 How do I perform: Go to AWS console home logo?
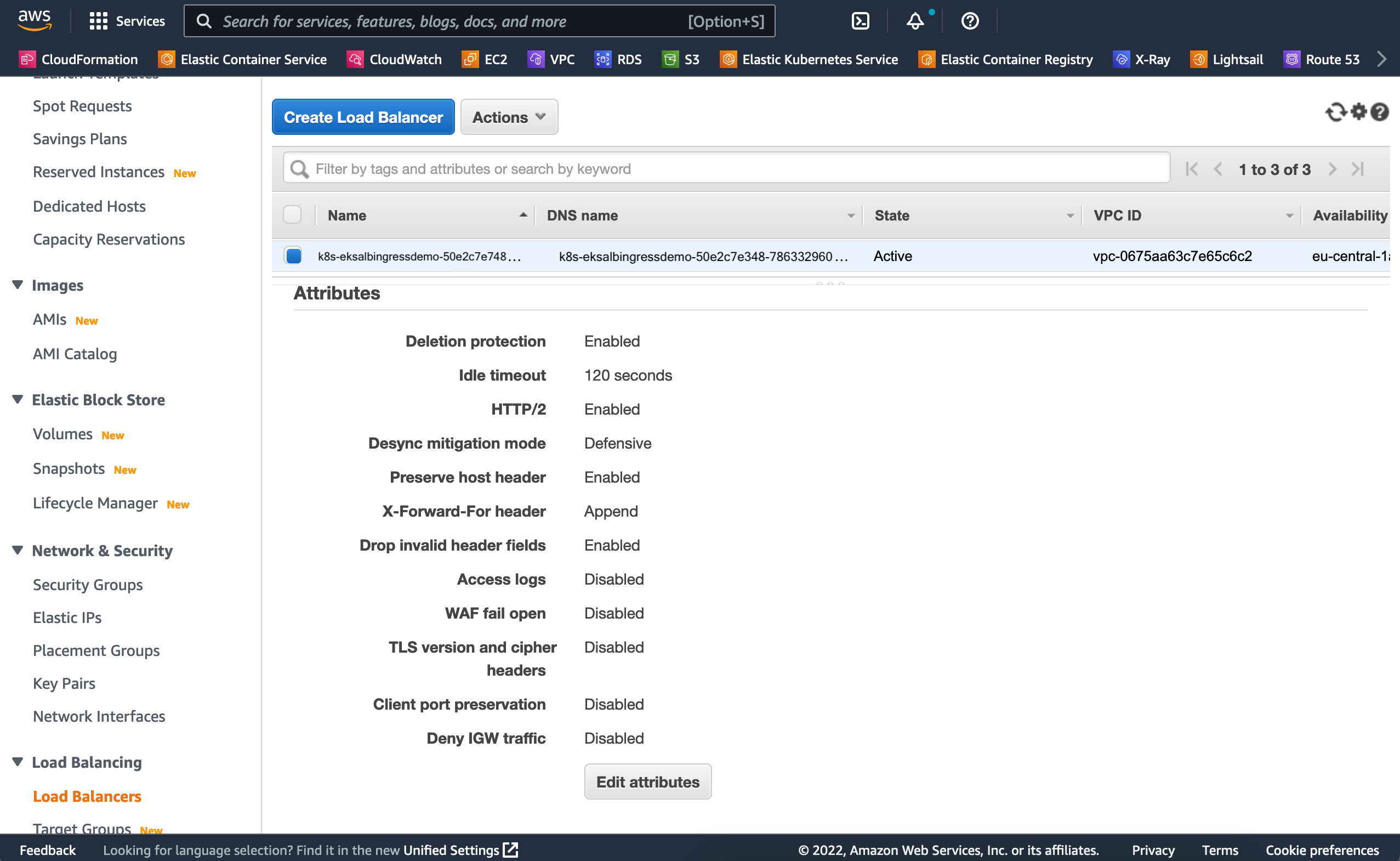(x=35, y=20)
